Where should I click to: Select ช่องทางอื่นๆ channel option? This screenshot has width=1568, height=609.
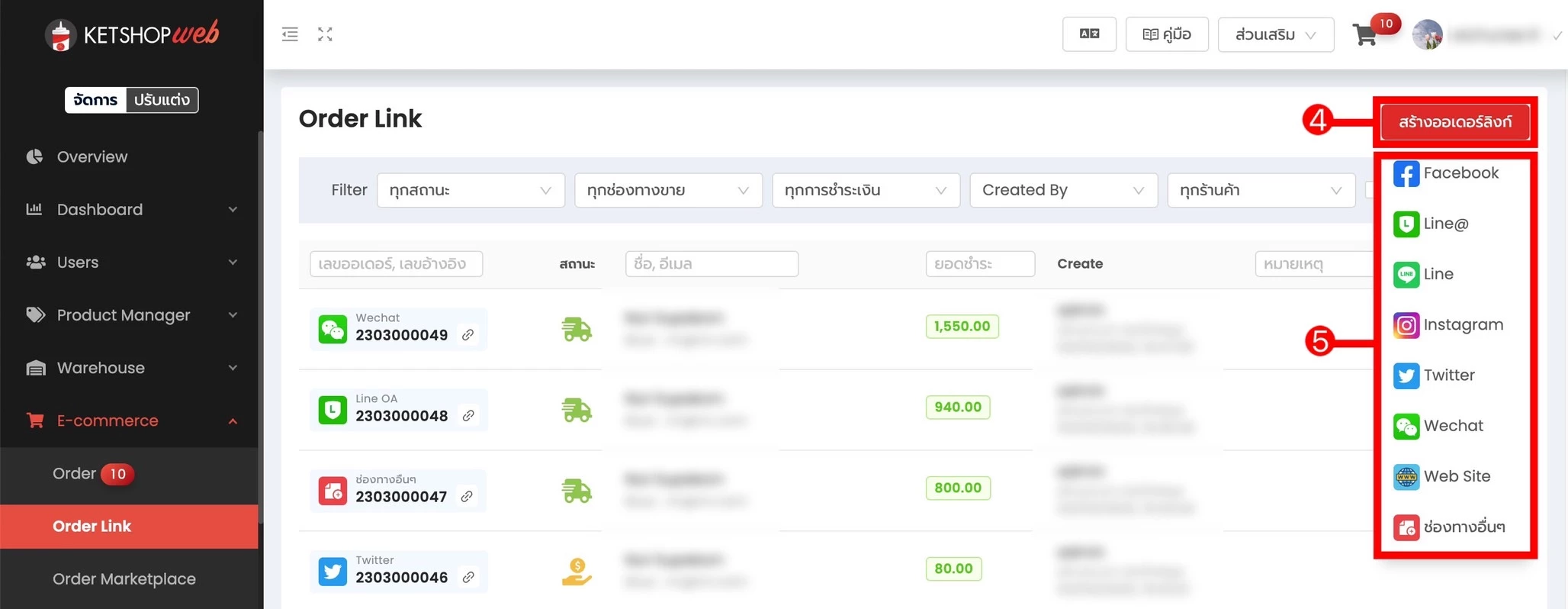(x=1449, y=527)
